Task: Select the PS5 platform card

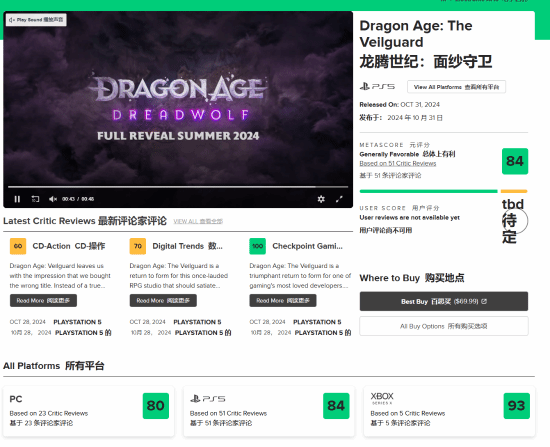Action: (269, 411)
